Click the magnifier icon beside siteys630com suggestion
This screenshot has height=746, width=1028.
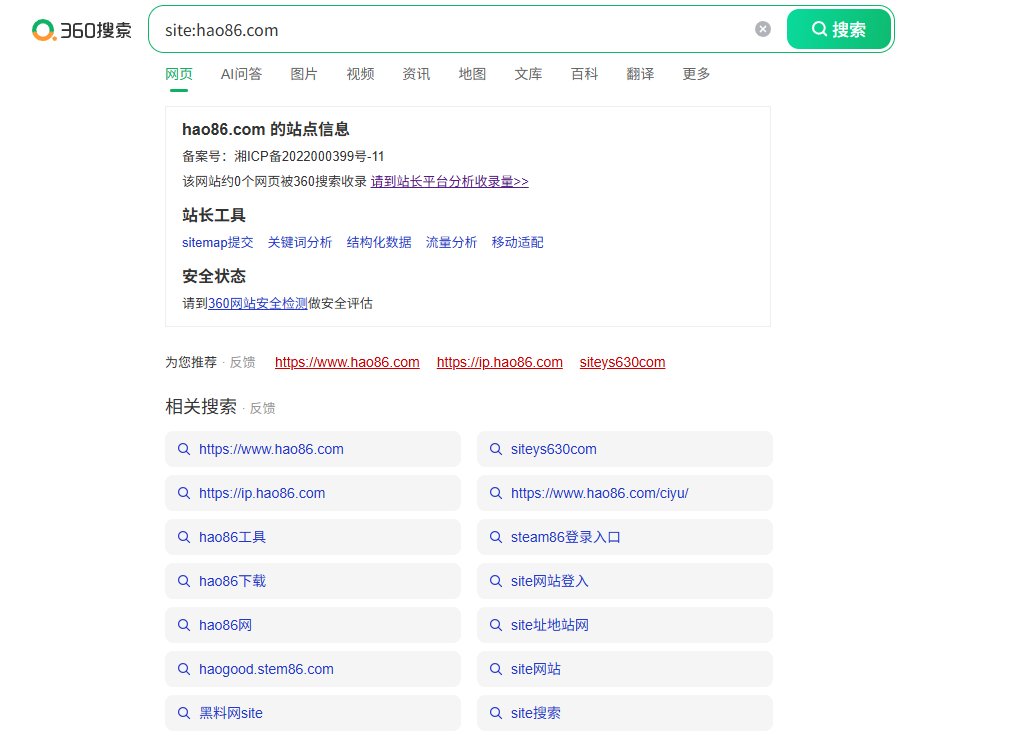pos(496,449)
